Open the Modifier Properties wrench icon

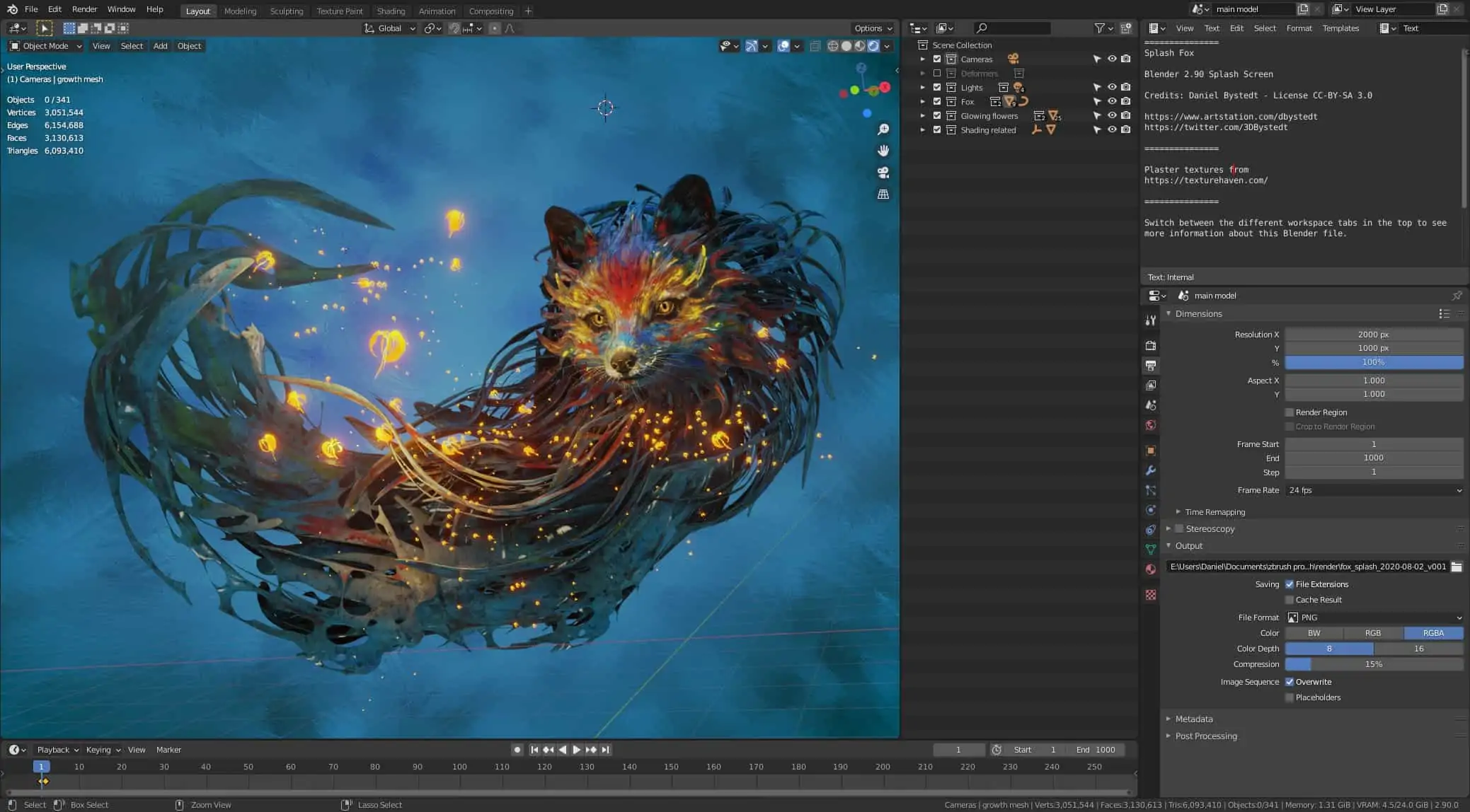pos(1150,470)
